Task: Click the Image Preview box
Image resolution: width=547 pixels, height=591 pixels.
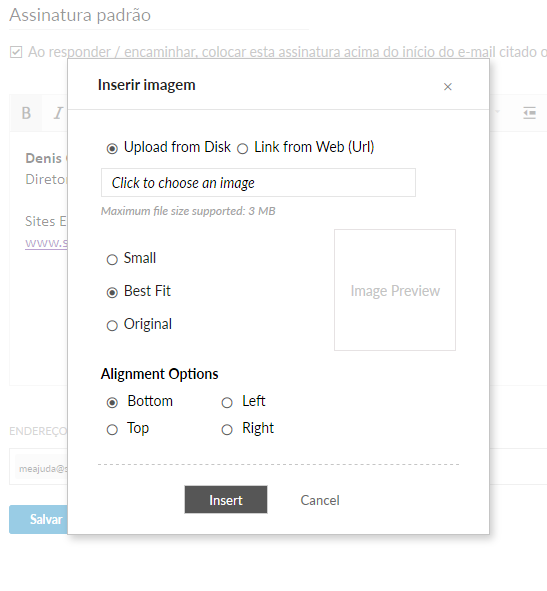Action: 395,290
